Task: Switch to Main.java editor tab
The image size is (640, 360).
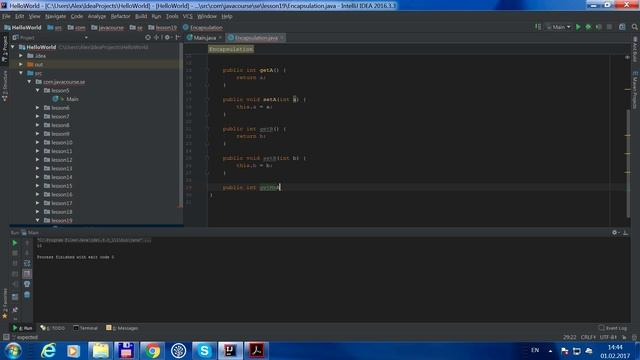Action: pos(204,38)
